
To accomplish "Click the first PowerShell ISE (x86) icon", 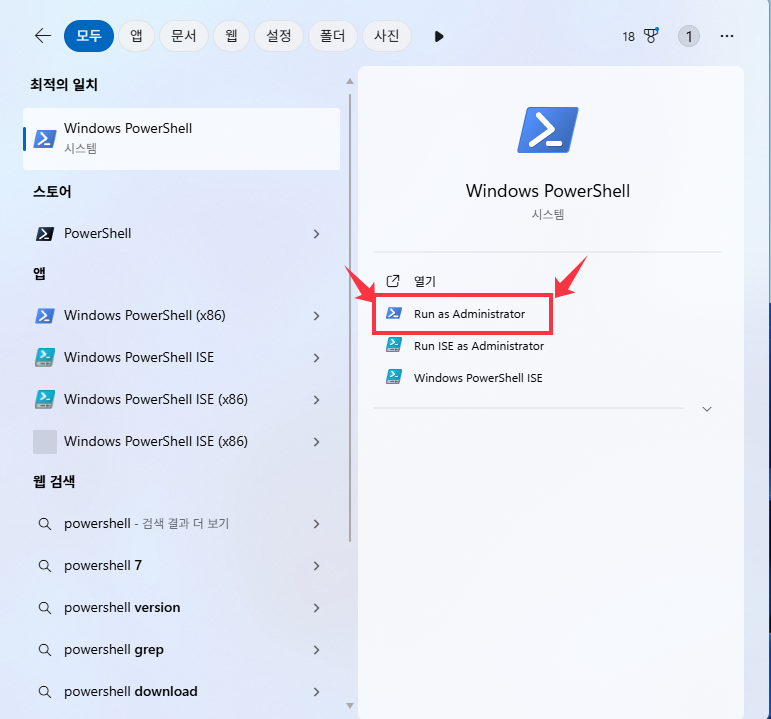I will click(x=45, y=399).
